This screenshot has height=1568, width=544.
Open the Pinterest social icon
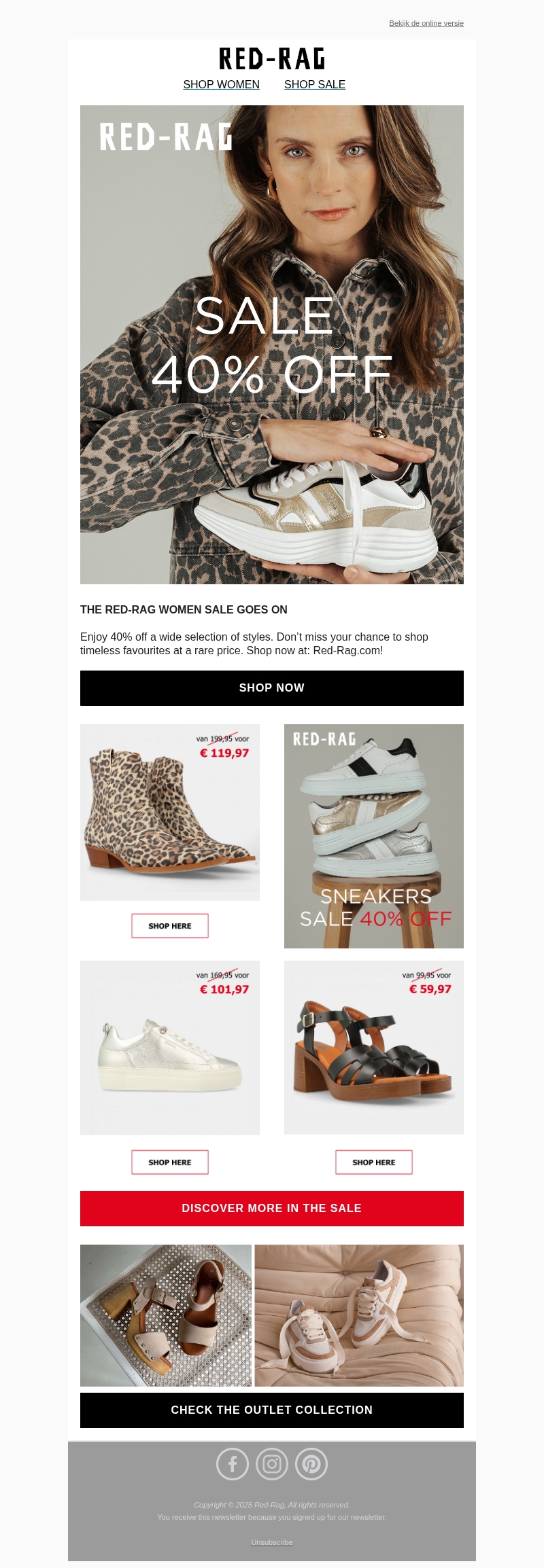tap(311, 1464)
